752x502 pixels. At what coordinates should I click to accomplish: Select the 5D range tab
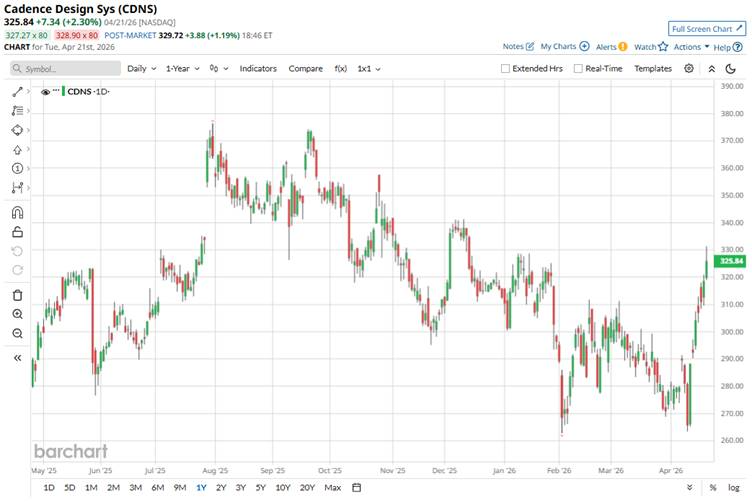coord(70,488)
